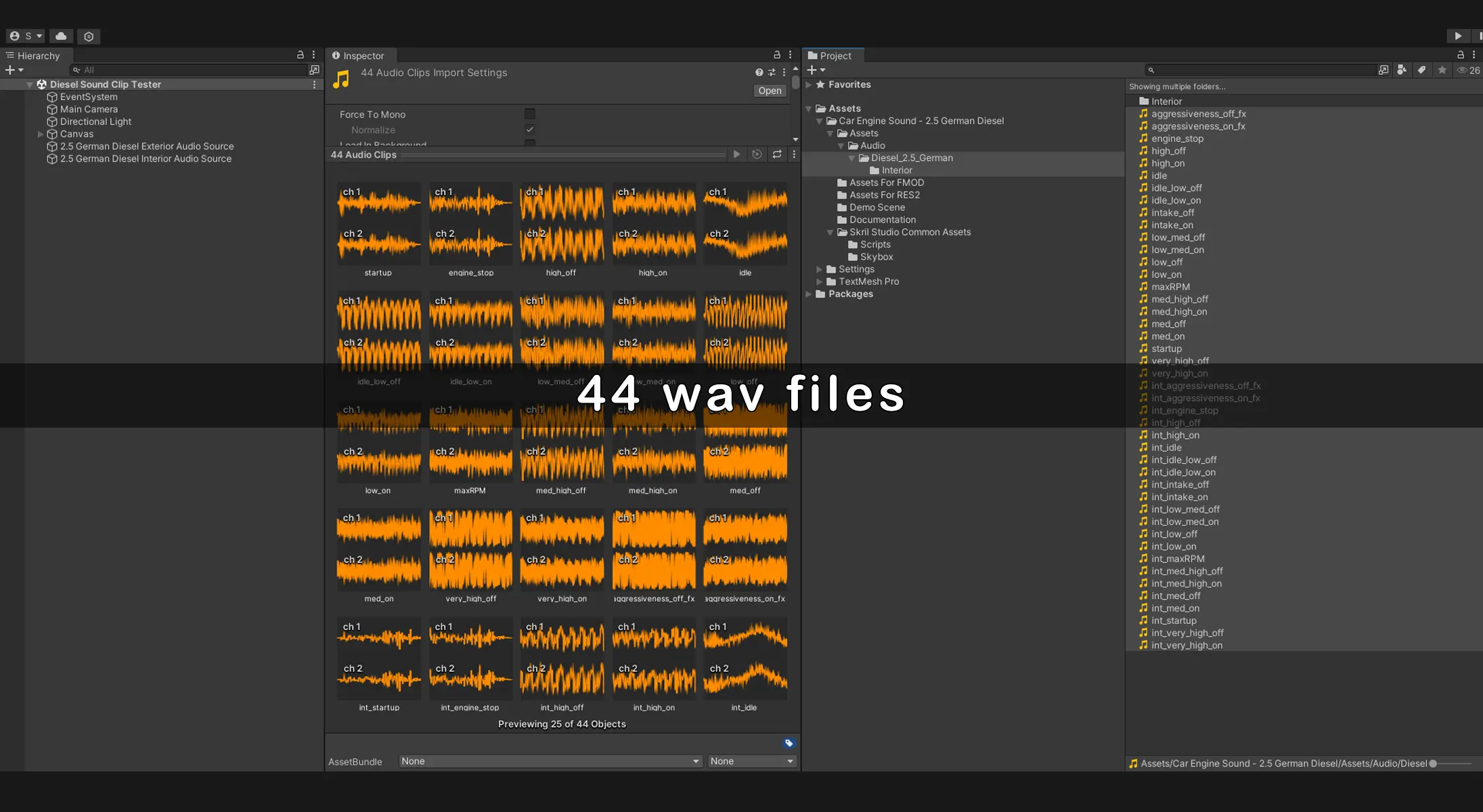Image resolution: width=1483 pixels, height=812 pixels.
Task: Lock the Inspector panel
Action: (777, 55)
